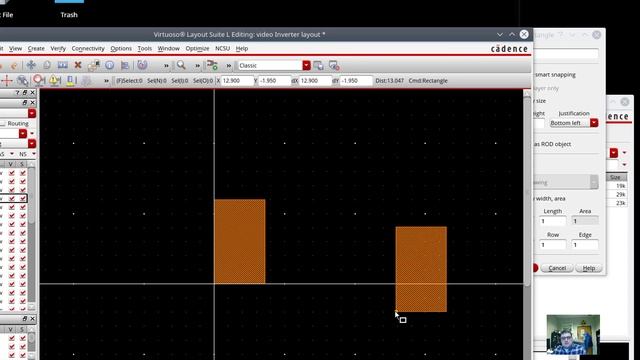Click the red X Delete icon
This screenshot has width=640, height=360.
pyautogui.click(x=78, y=65)
